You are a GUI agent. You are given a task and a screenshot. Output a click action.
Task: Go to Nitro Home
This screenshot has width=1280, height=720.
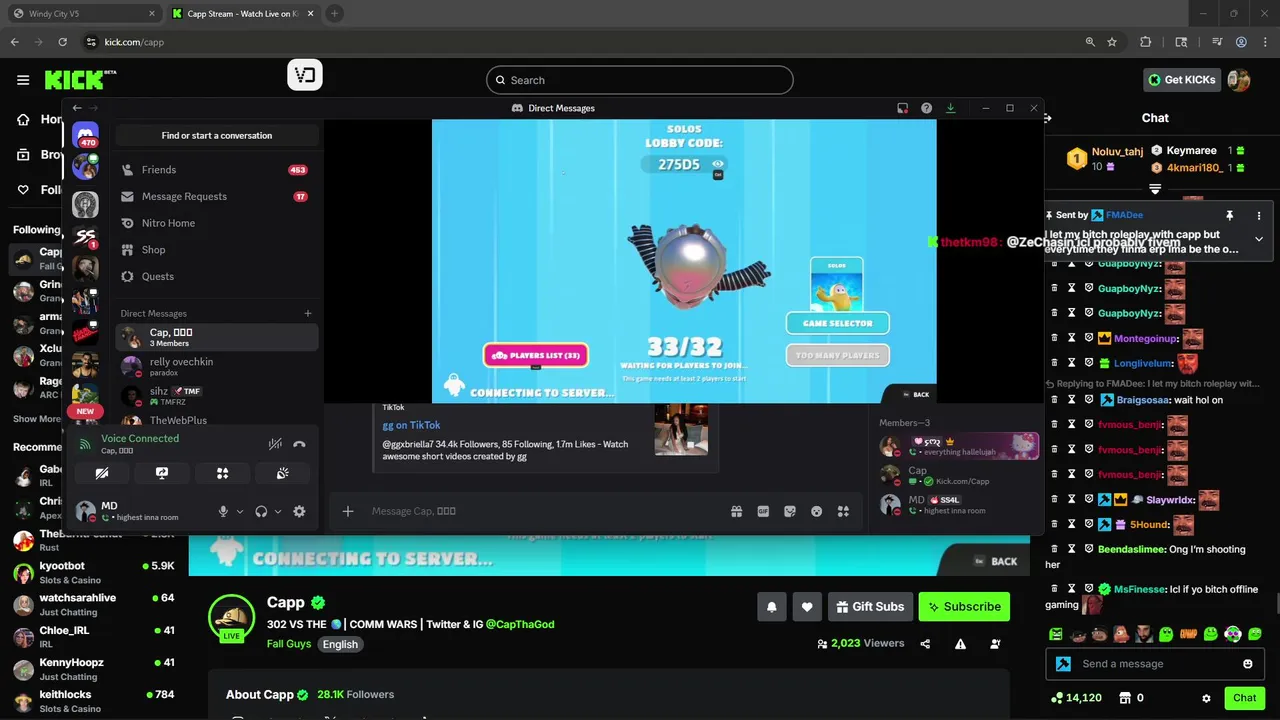(x=217, y=223)
